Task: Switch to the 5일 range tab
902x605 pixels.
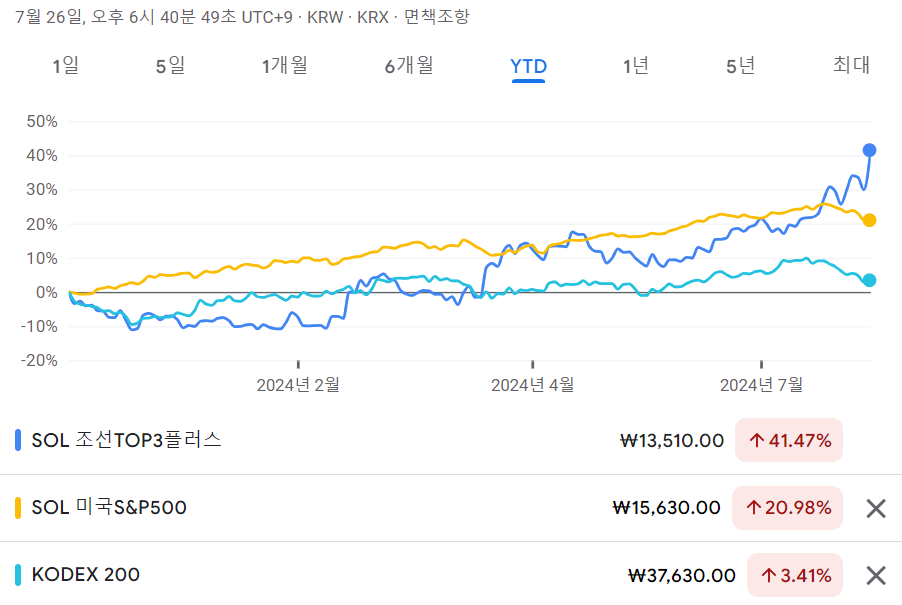Action: point(170,66)
